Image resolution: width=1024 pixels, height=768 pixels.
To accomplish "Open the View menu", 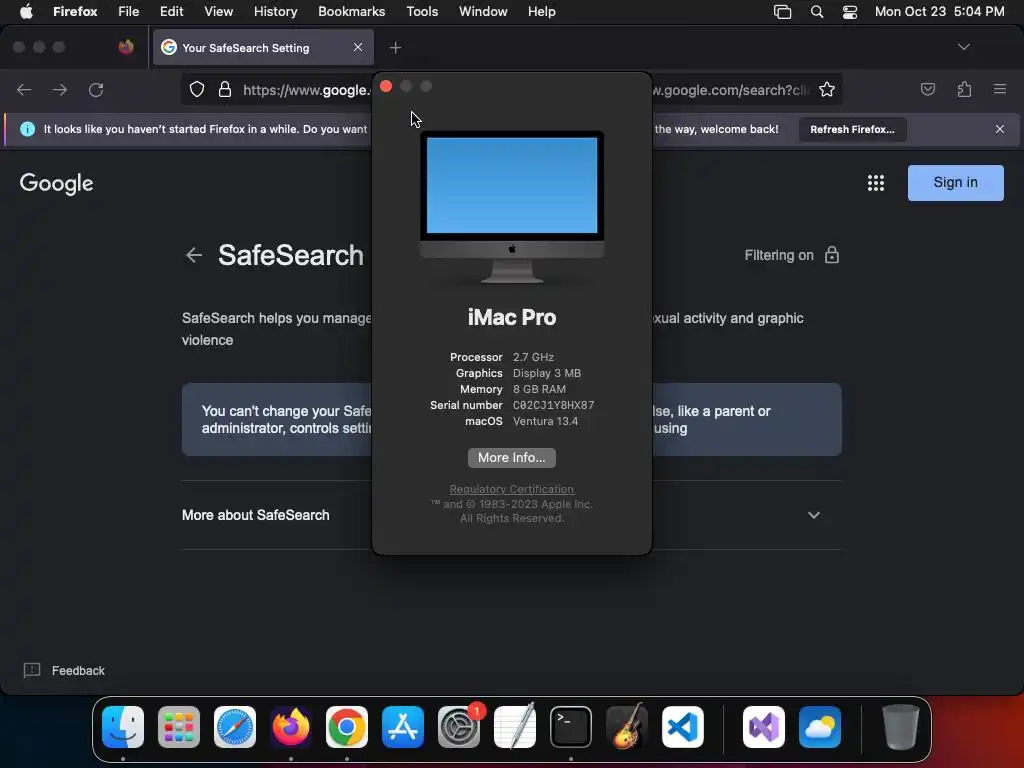I will click(x=218, y=11).
